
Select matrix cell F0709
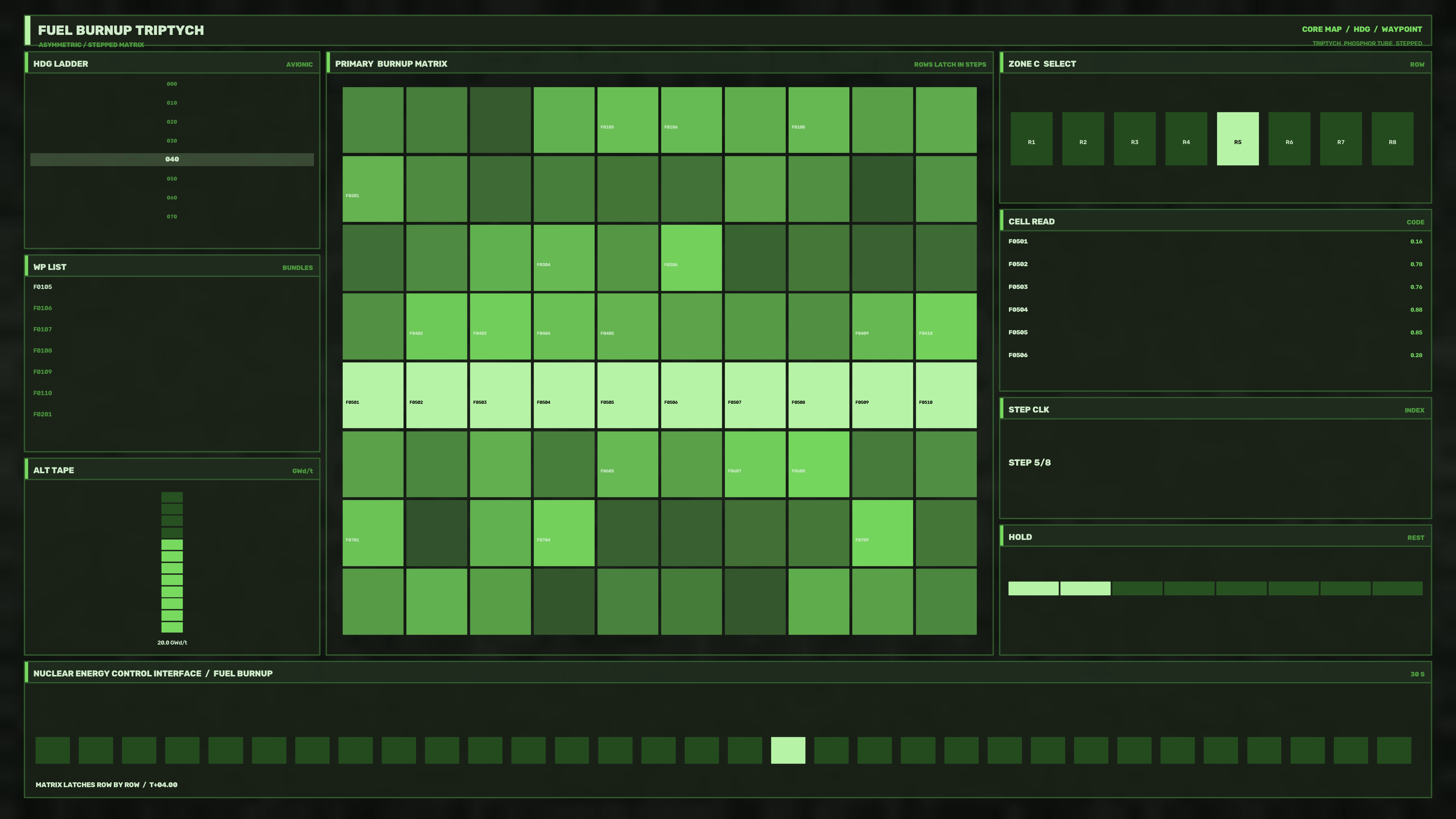882,533
